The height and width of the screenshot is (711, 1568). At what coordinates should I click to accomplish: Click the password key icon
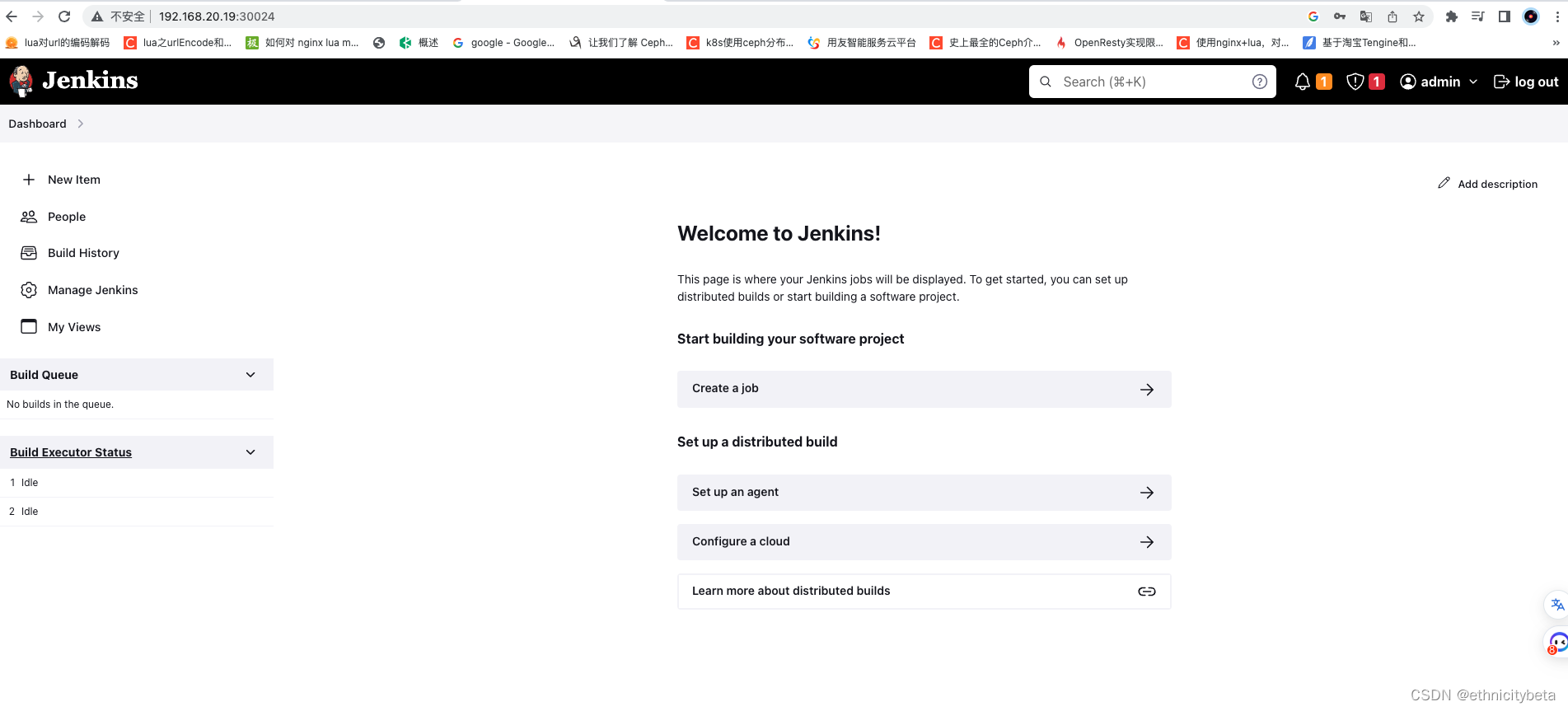(1340, 16)
